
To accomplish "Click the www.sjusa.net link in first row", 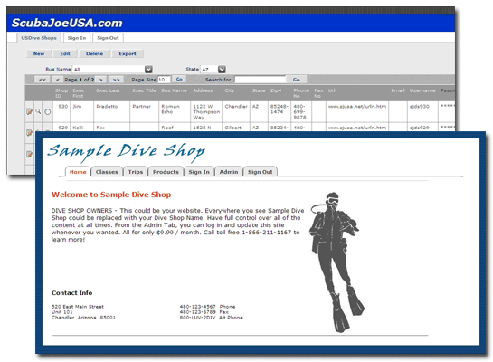I will point(357,106).
